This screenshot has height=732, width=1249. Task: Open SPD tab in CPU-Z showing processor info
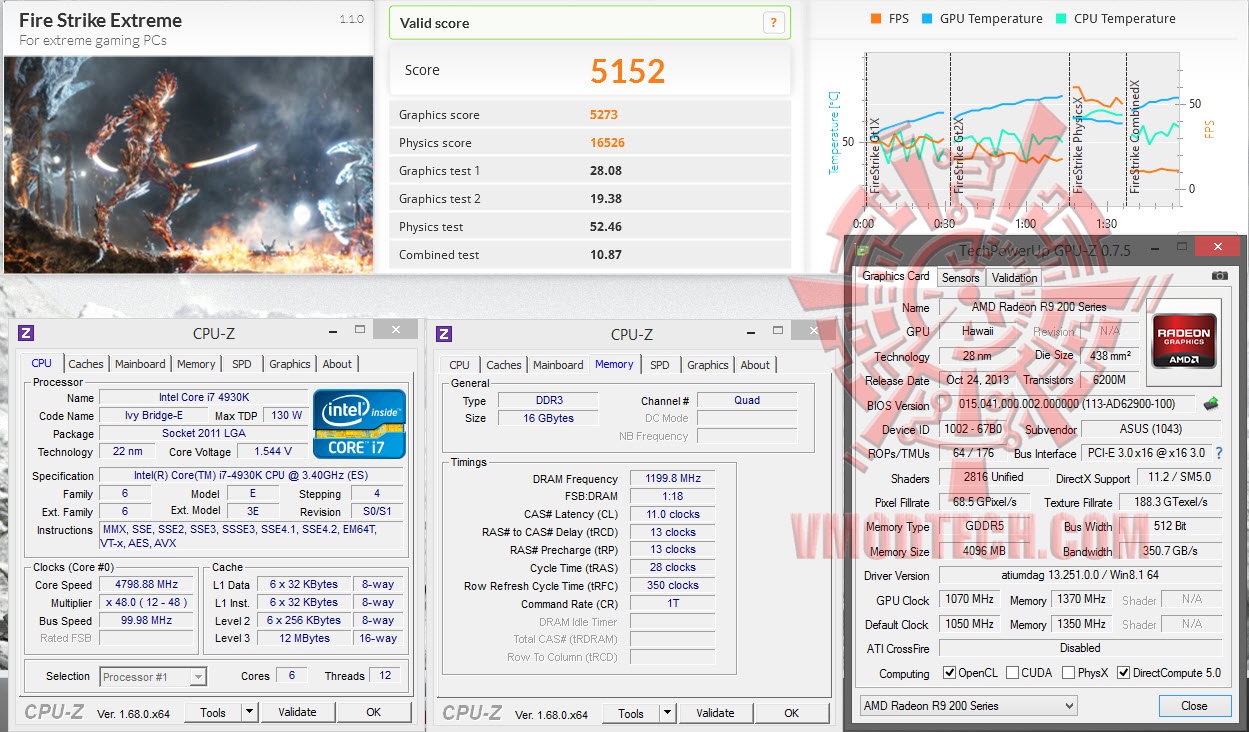click(x=241, y=364)
